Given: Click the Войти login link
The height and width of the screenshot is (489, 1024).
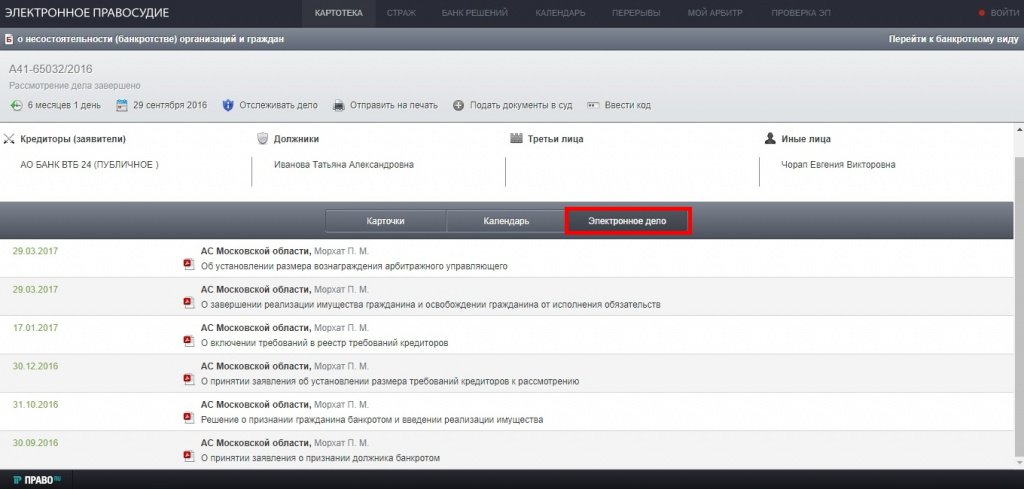Looking at the screenshot, I should [x=1002, y=13].
